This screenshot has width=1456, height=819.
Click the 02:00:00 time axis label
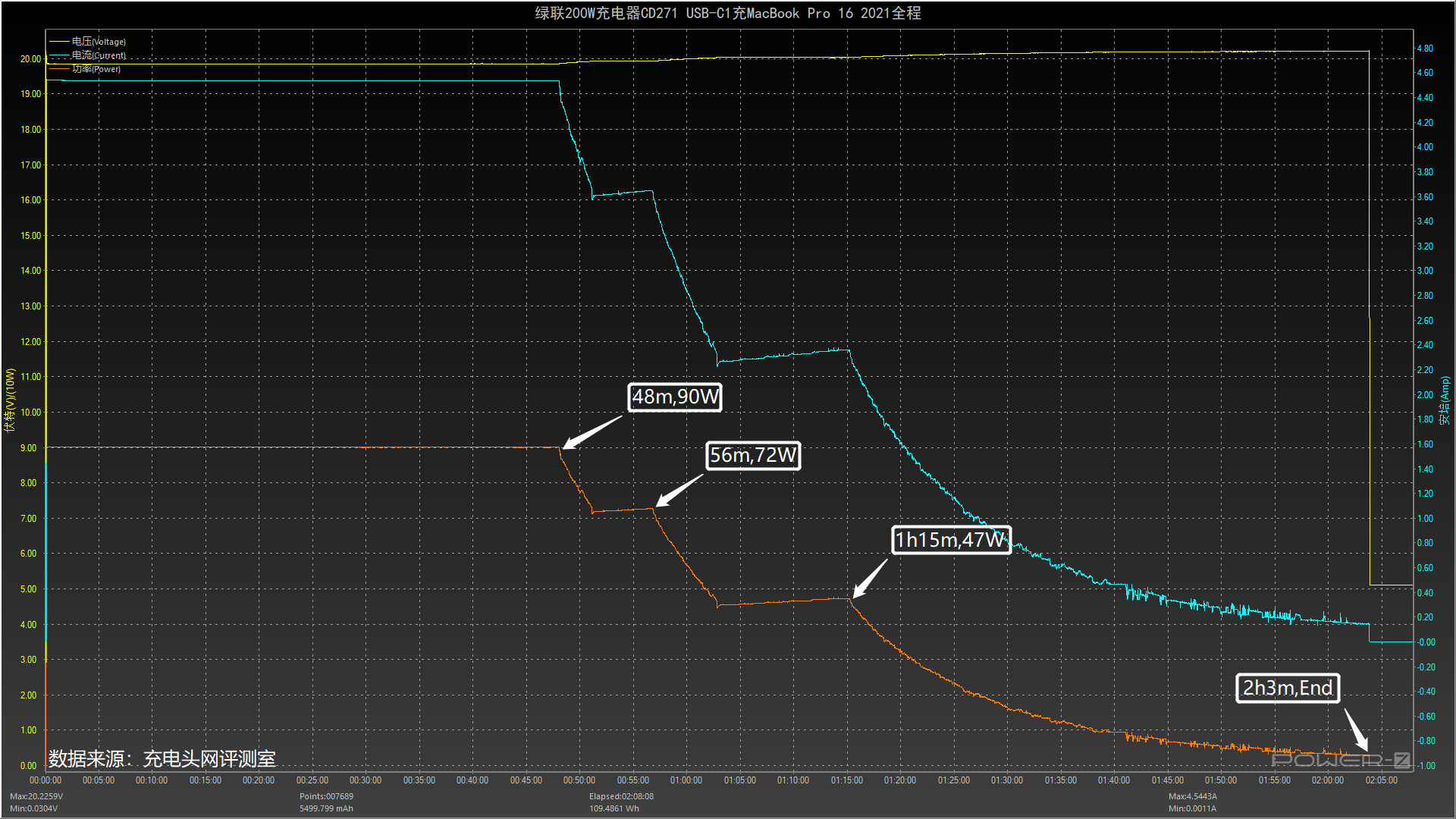click(1328, 780)
